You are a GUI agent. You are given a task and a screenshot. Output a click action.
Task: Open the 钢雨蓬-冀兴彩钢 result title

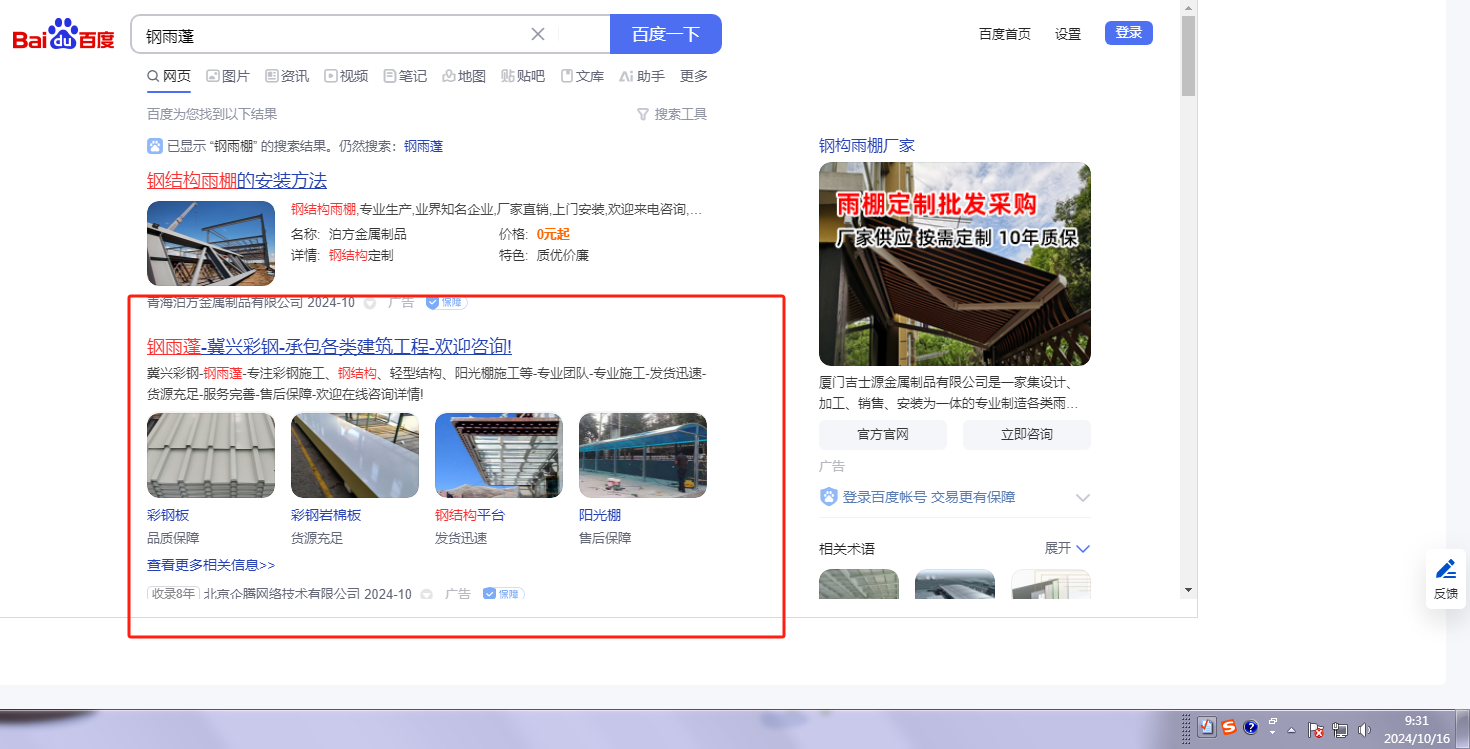pyautogui.click(x=329, y=346)
